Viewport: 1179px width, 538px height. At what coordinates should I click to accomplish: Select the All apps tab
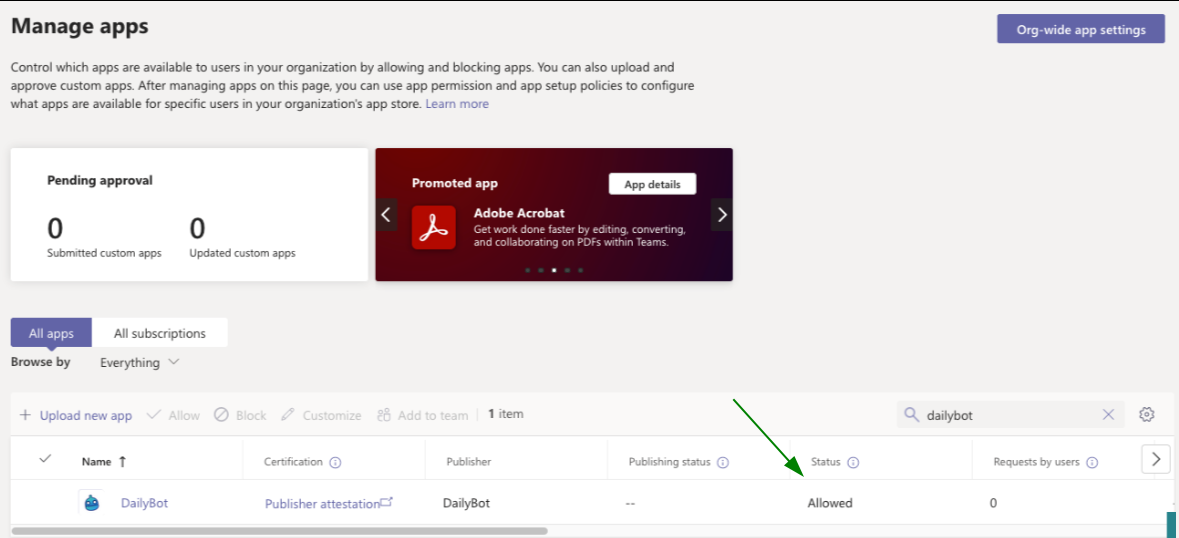point(50,333)
